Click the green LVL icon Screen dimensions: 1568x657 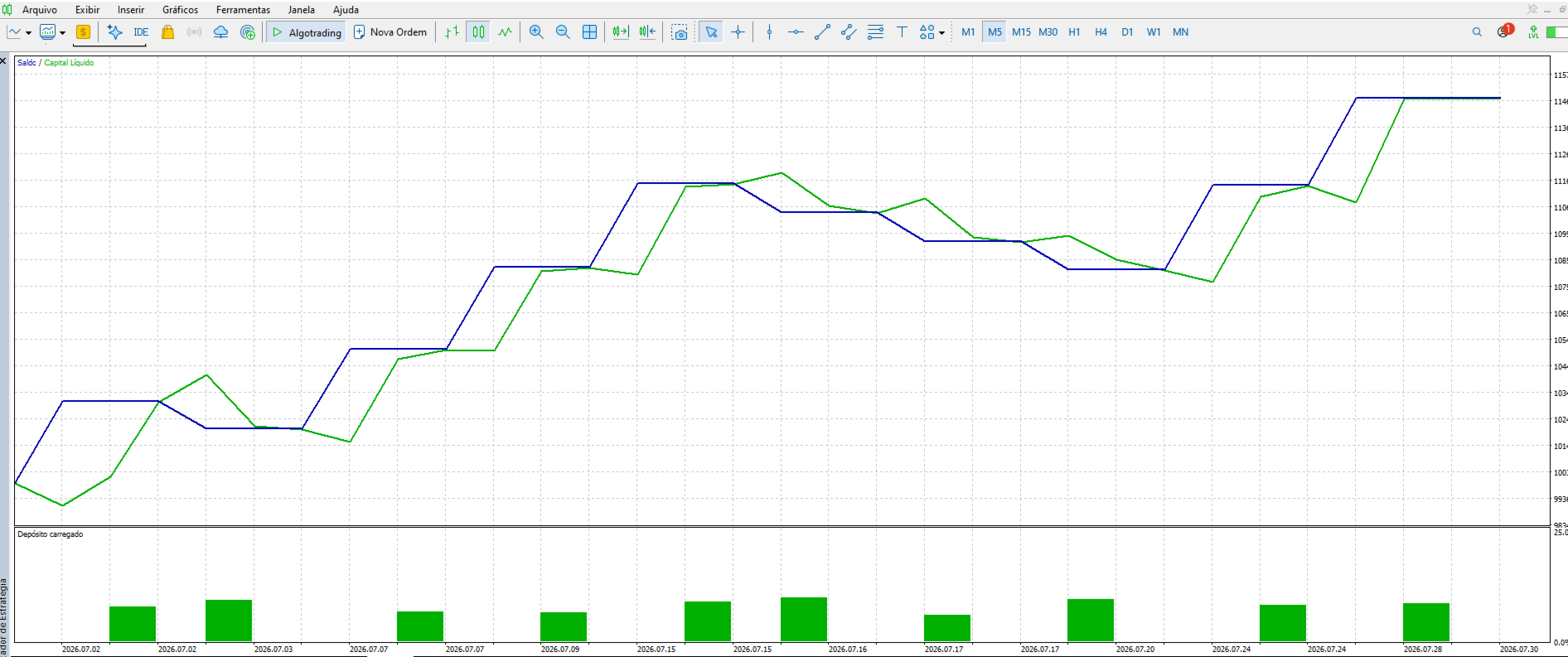tap(1533, 32)
